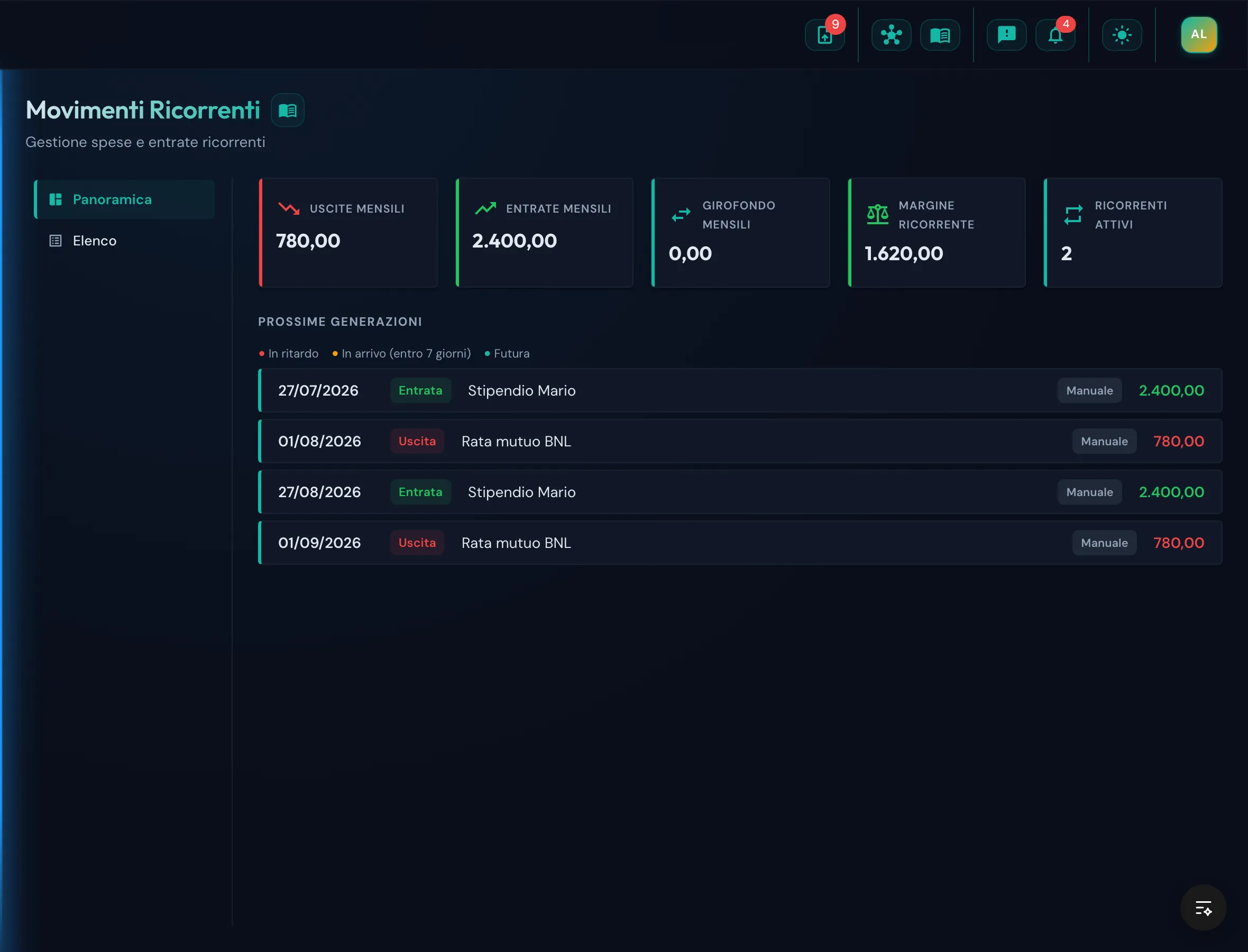Image resolution: width=1248 pixels, height=952 pixels.
Task: Open the 27/07/2026 Stipendio Mario row
Action: tap(740, 390)
